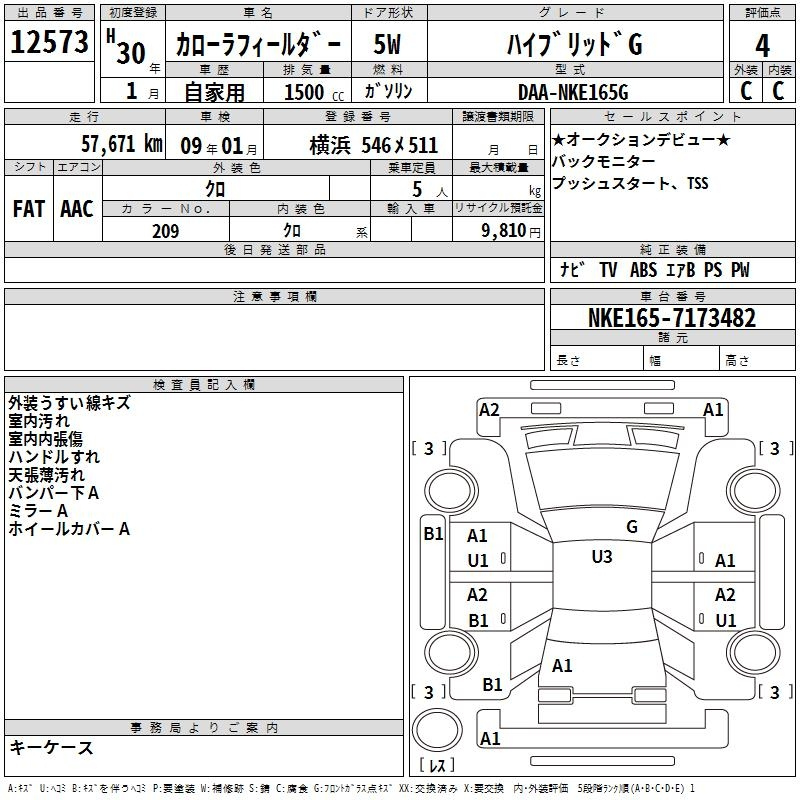Click the A1 mark beside the front bumper
800x800 pixels.
point(713,410)
